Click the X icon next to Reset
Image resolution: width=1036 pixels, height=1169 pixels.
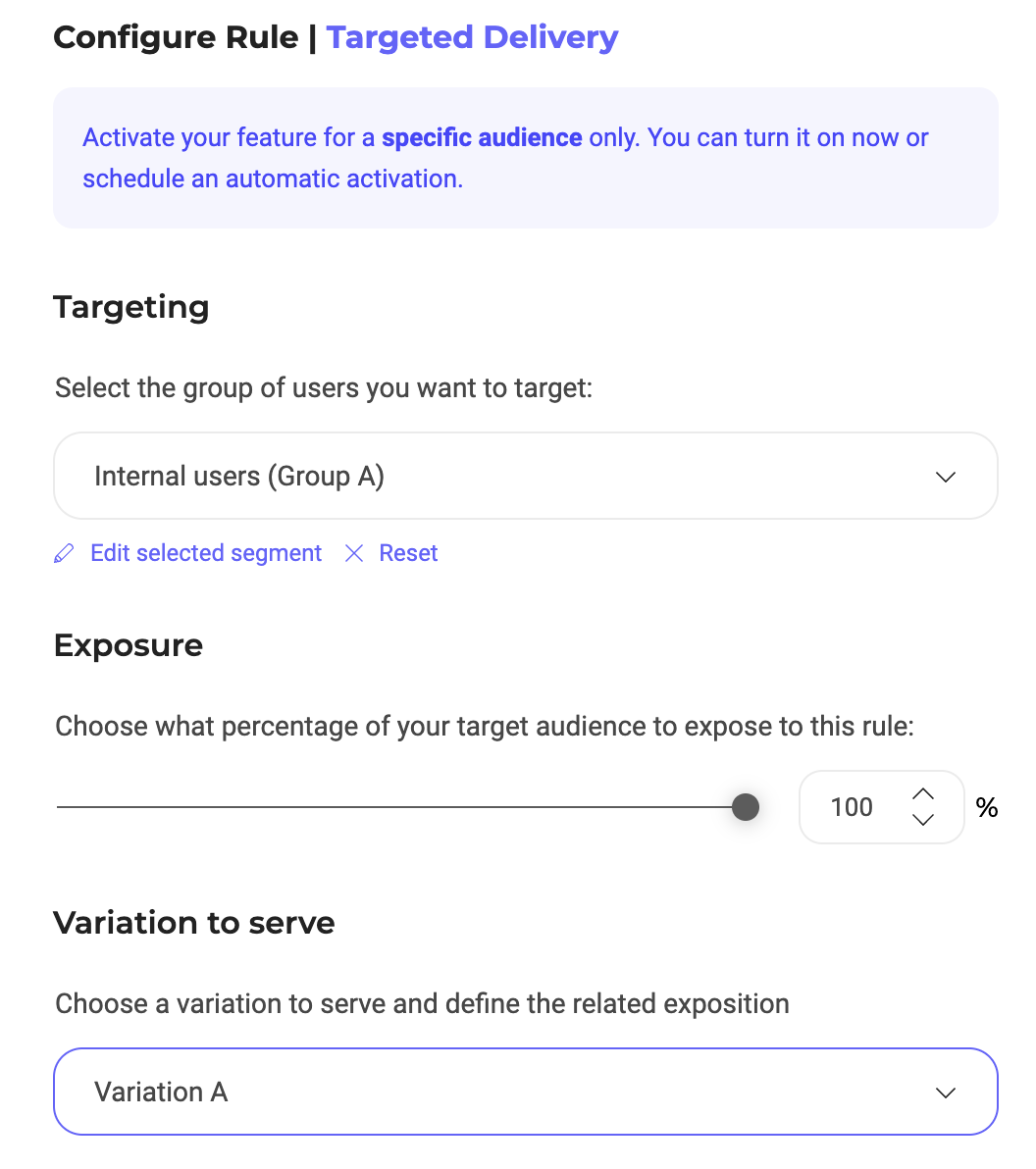(x=354, y=554)
